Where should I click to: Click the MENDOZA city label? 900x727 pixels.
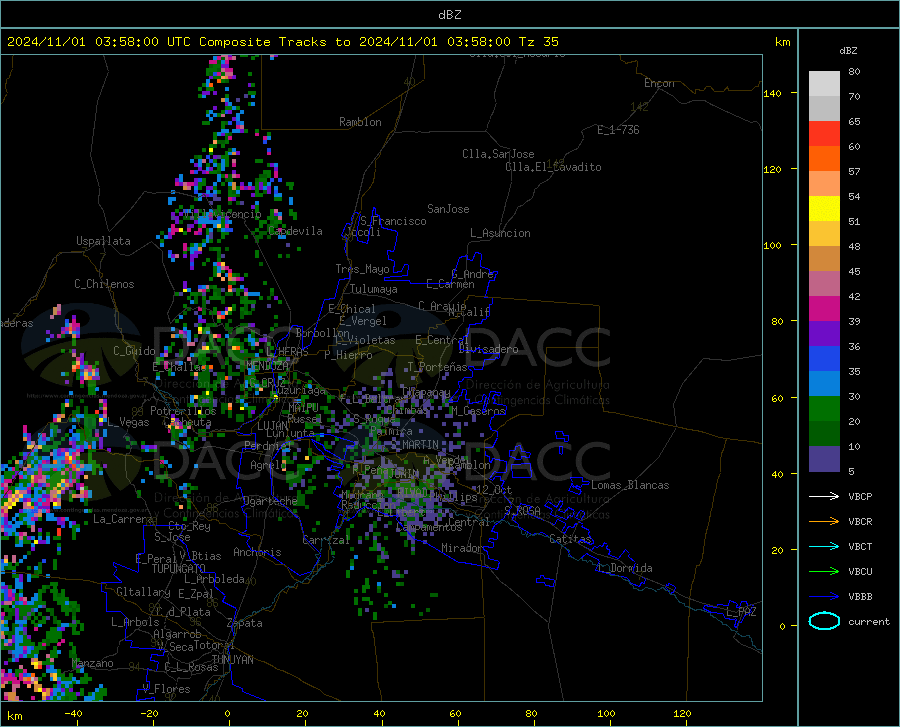coord(267,365)
